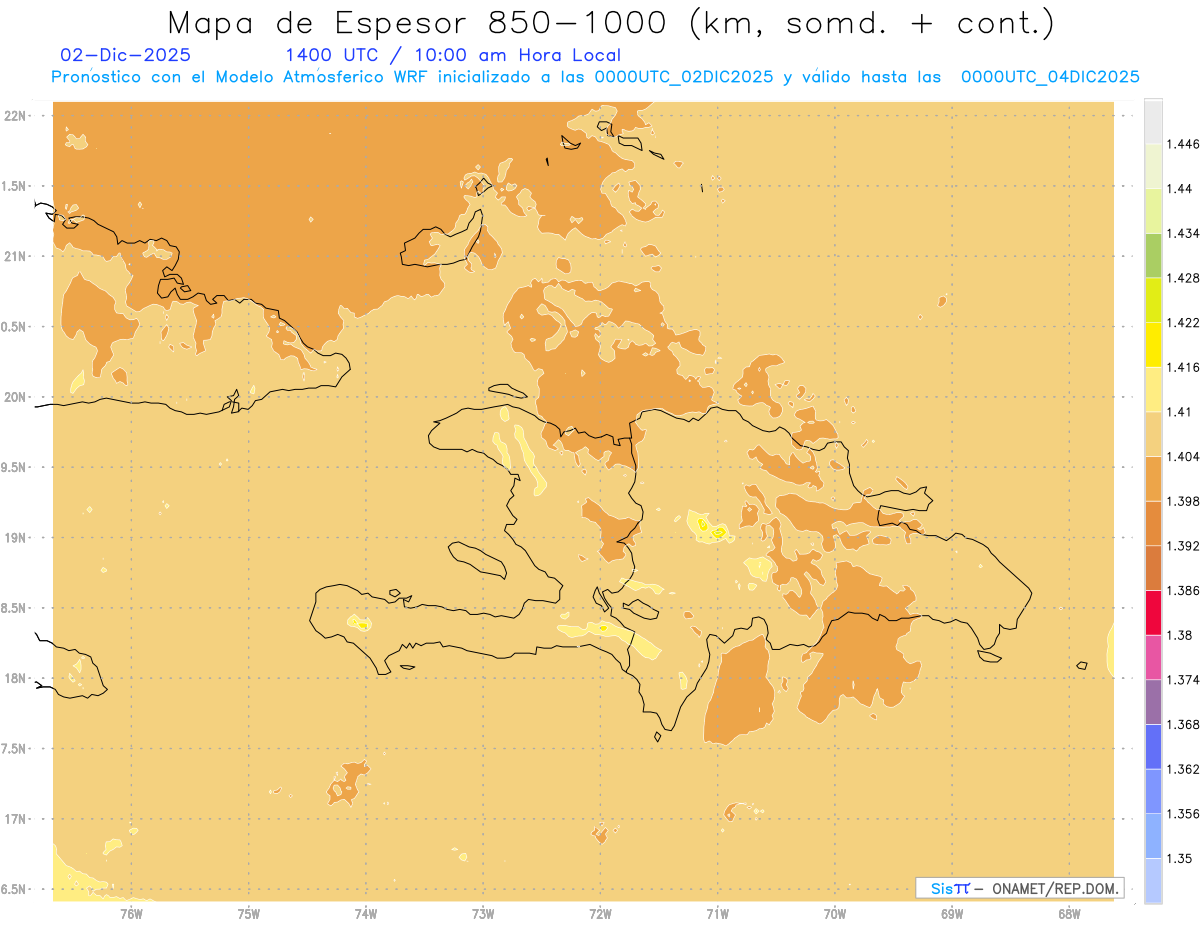Image resolution: width=1200 pixels, height=927 pixels.
Task: Click the latitude label '17N'
Action: [16, 819]
